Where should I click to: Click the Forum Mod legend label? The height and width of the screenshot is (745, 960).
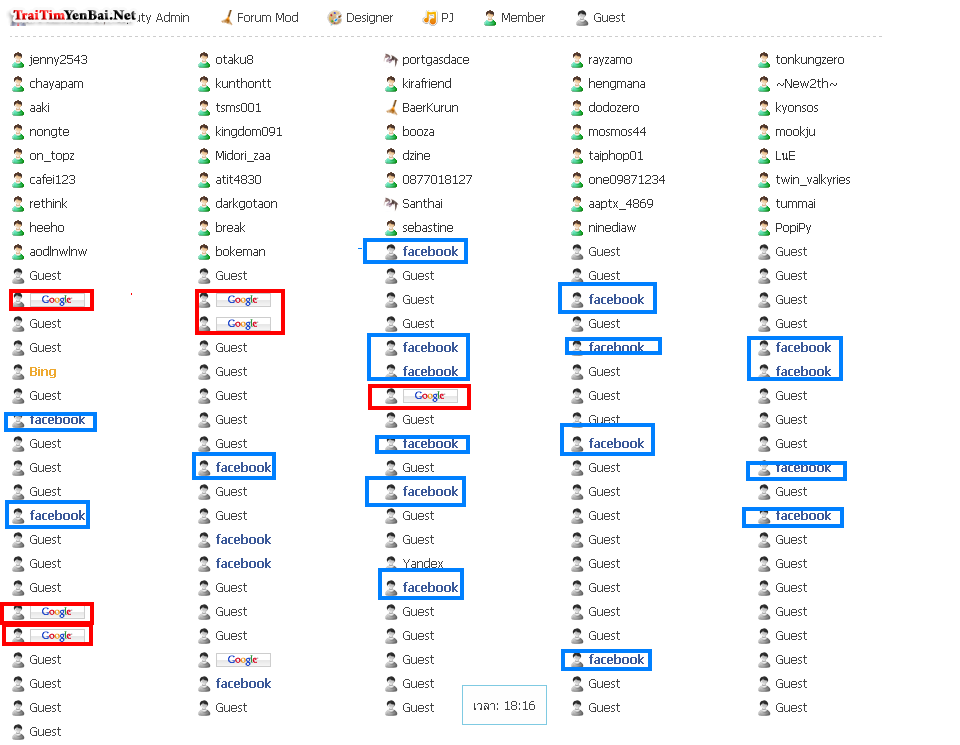(x=268, y=18)
